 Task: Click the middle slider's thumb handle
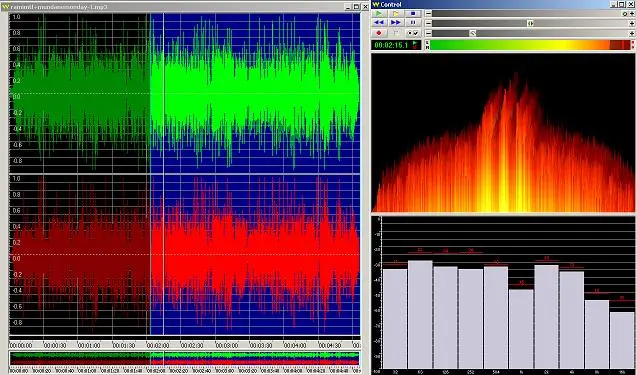(530, 23)
